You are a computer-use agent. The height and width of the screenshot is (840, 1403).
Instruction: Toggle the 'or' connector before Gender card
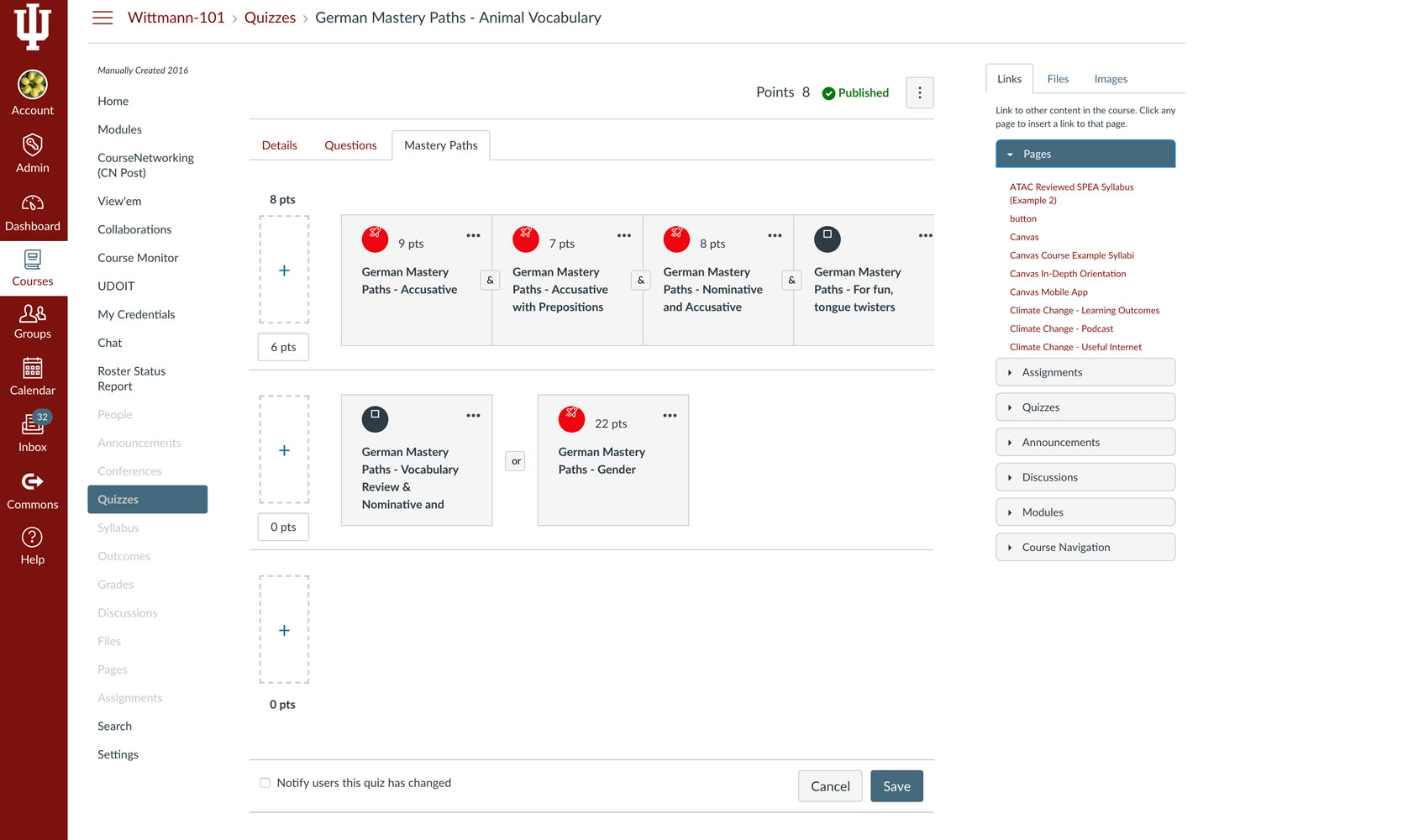click(x=516, y=461)
